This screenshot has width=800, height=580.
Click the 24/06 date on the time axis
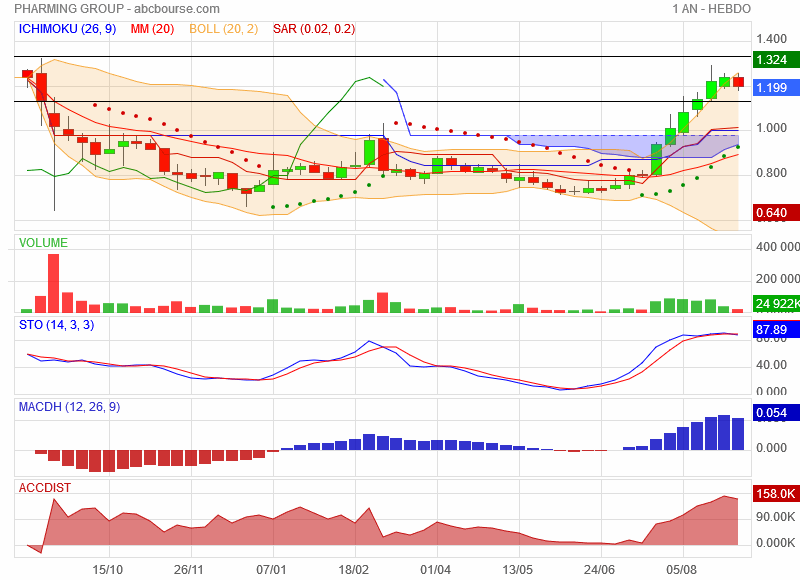point(599,569)
